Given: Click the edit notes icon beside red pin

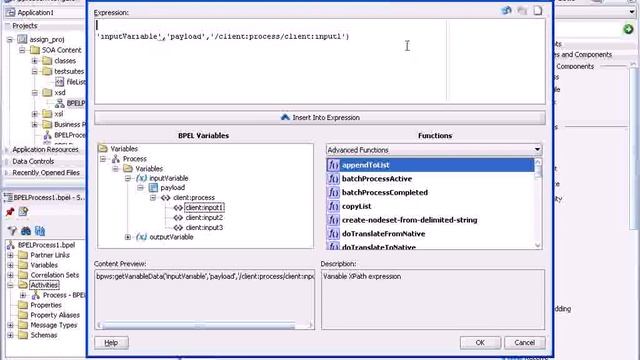Looking at the screenshot, I should 23,211.
